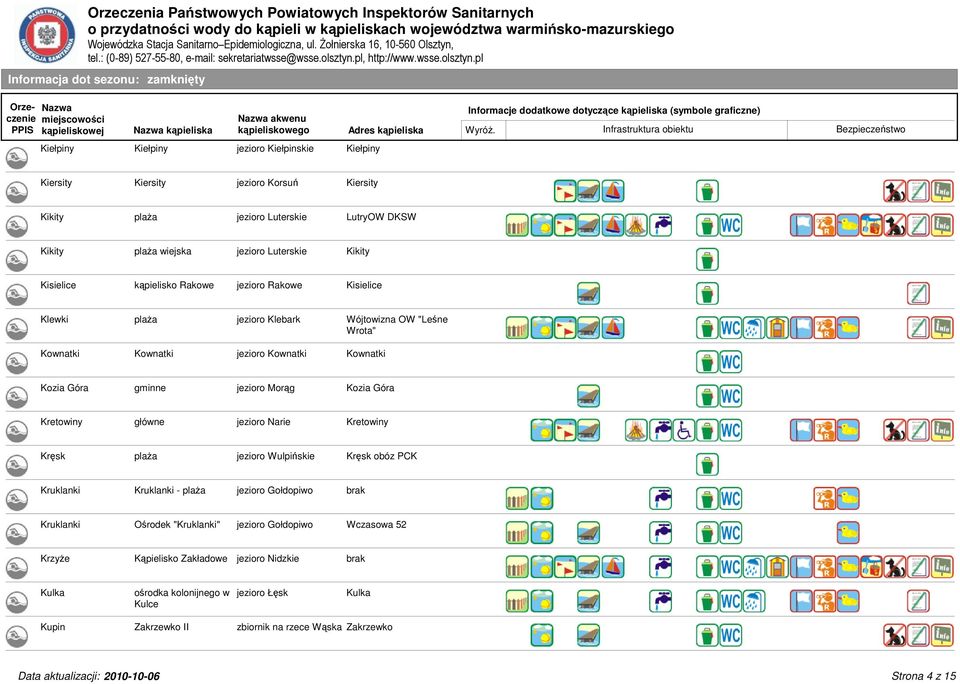Viewport: 960px width, 684px height.
Task: Click "jezioro Kiełpinskie" lake name
Action: coord(276,149)
